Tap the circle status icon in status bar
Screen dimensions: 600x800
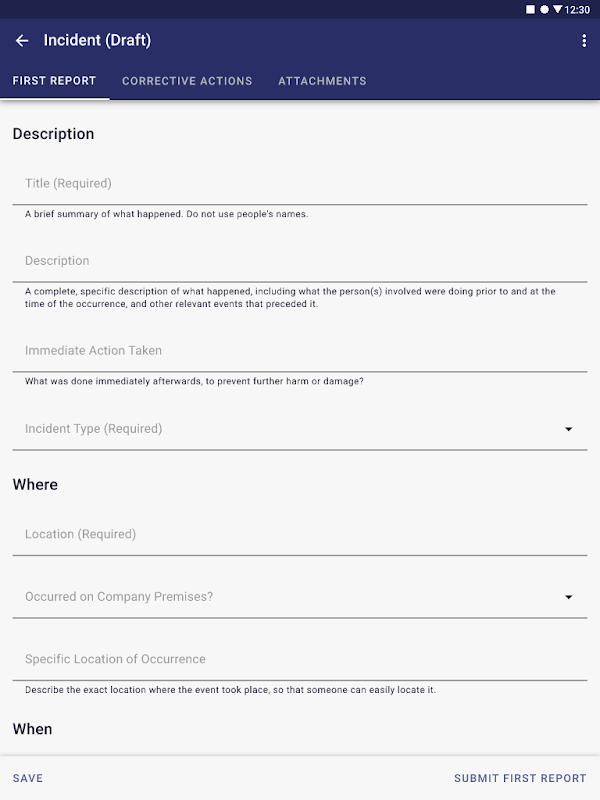(544, 9)
